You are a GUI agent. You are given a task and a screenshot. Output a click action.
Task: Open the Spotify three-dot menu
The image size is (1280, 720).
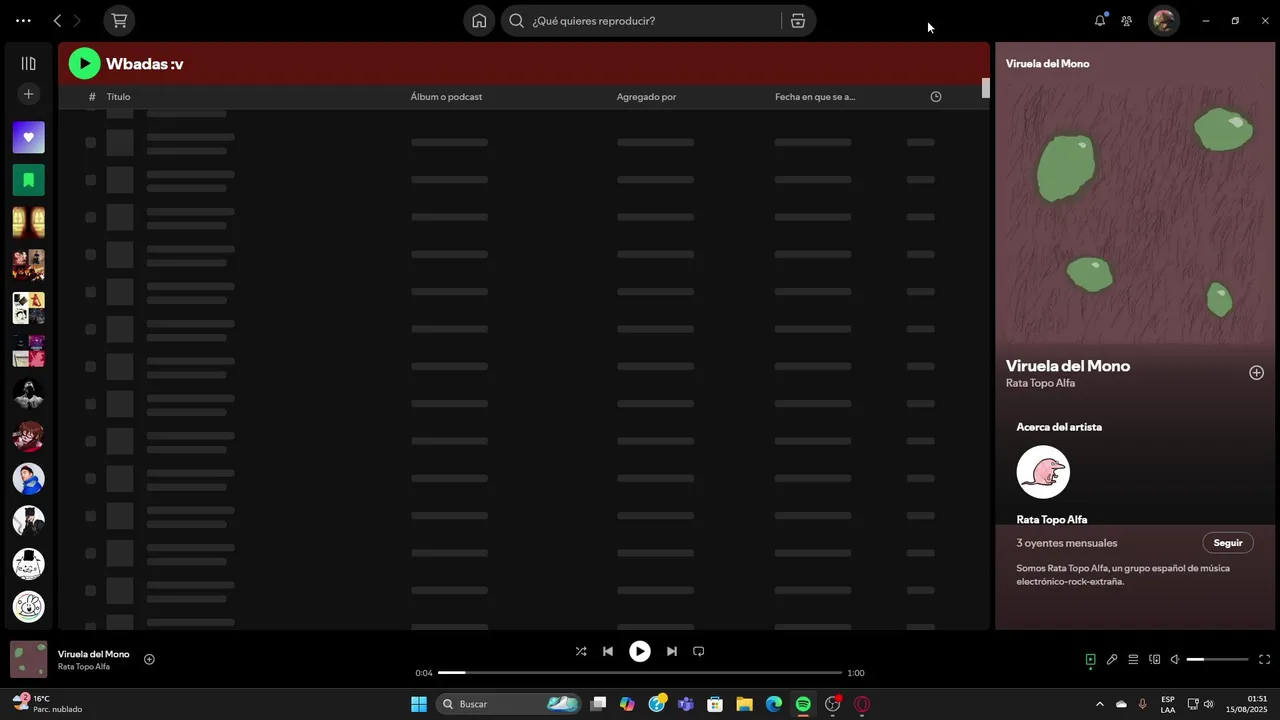(x=23, y=20)
